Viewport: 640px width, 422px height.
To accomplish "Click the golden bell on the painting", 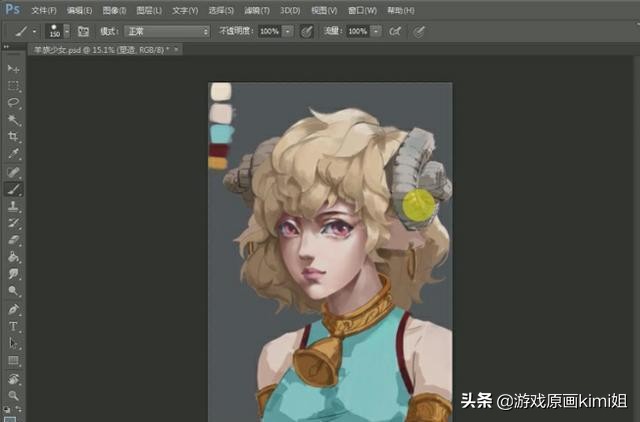I will [318, 362].
